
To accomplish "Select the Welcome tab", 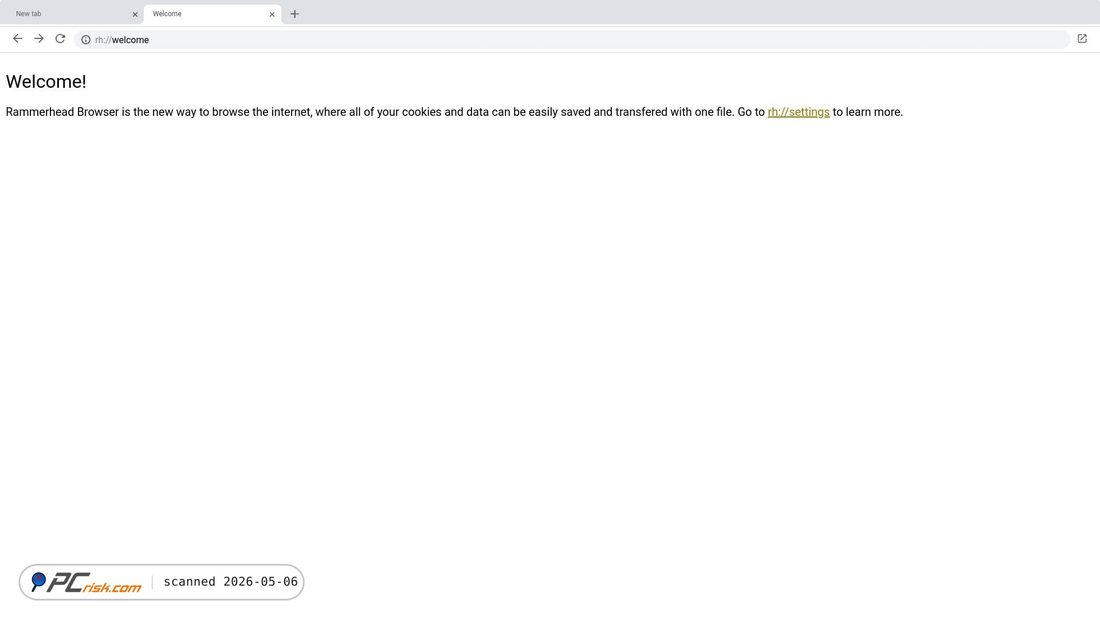I will [x=213, y=14].
